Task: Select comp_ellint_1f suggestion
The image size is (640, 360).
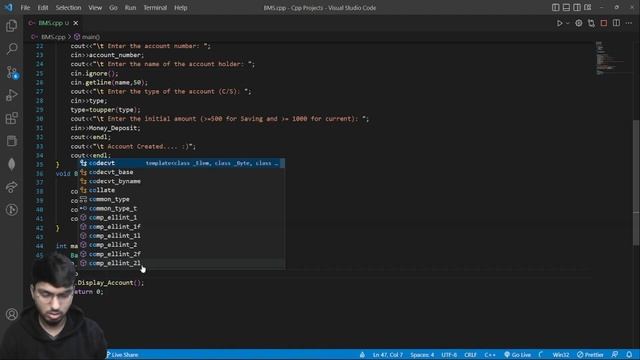Action: [x=182, y=227]
